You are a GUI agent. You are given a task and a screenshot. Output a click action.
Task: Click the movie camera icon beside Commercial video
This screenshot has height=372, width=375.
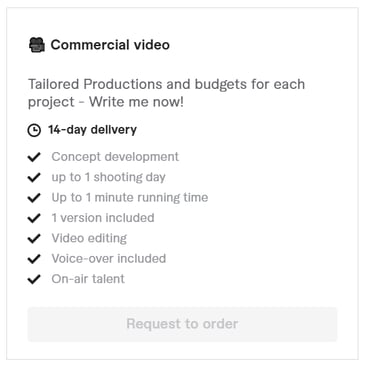pyautogui.click(x=36, y=45)
